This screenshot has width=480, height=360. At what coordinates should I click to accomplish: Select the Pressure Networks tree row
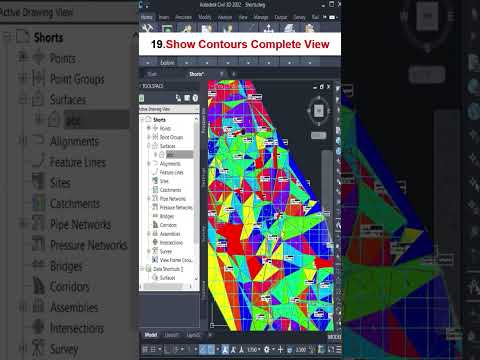(172, 207)
